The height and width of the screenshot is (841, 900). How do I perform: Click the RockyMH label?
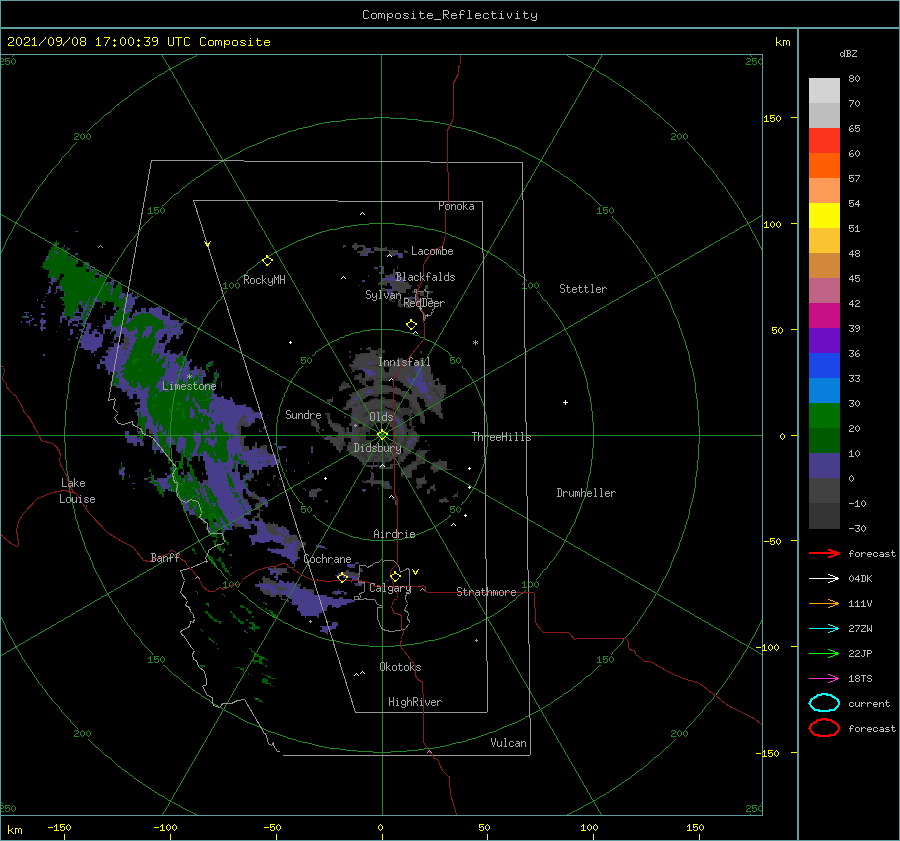click(x=264, y=280)
